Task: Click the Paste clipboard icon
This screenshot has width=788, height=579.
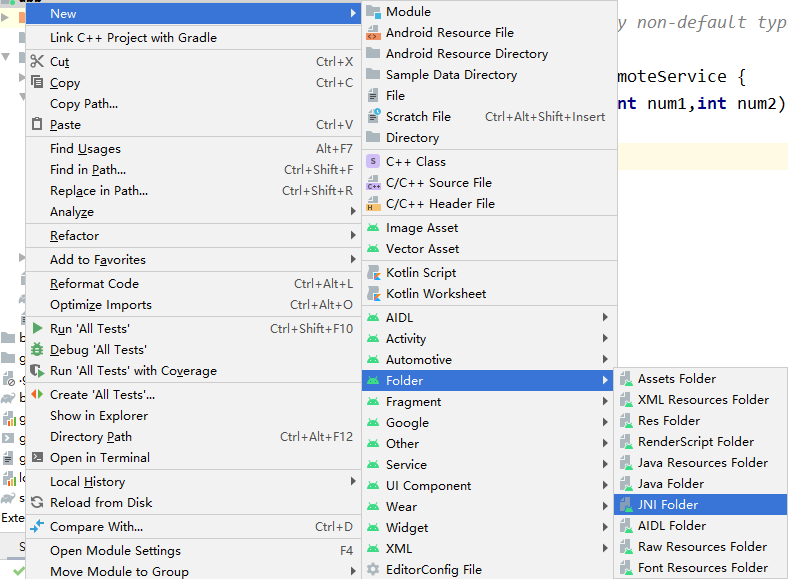Action: click(x=37, y=124)
